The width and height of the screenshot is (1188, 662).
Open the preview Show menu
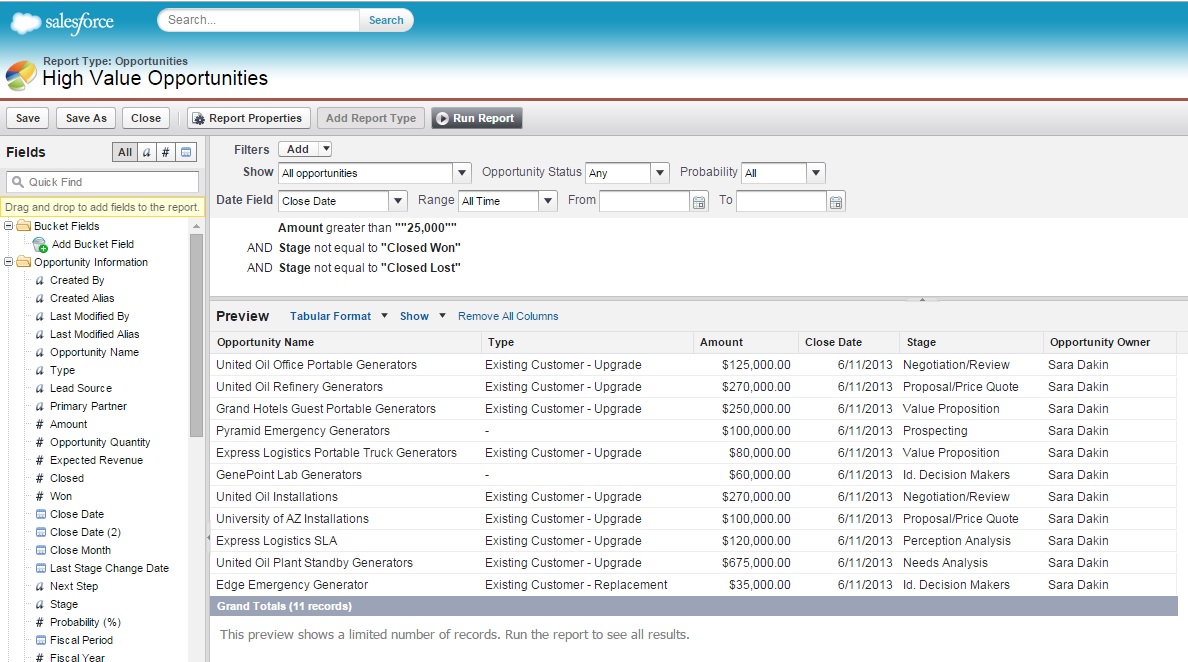(x=421, y=316)
